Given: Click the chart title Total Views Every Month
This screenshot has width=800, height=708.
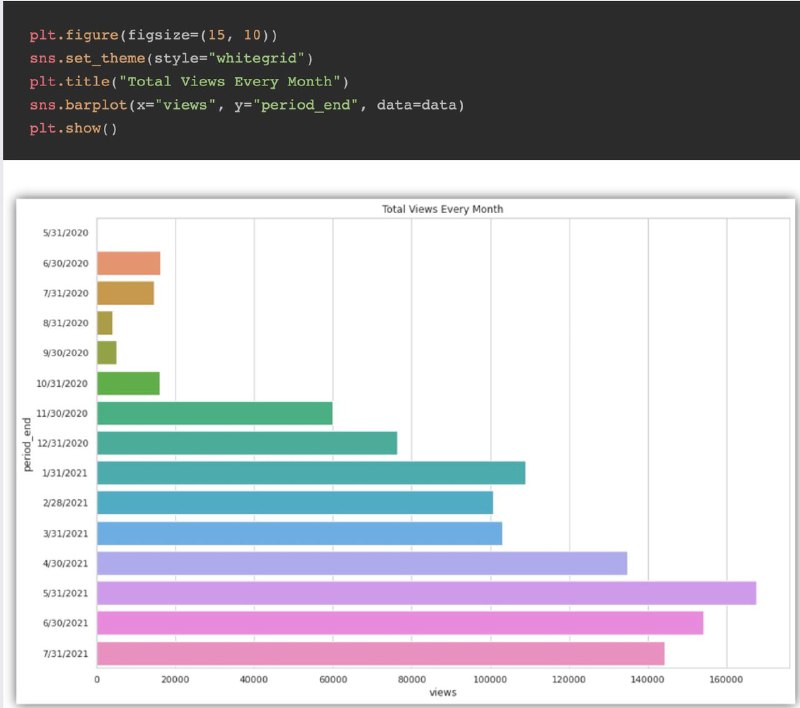Looking at the screenshot, I should tap(442, 209).
